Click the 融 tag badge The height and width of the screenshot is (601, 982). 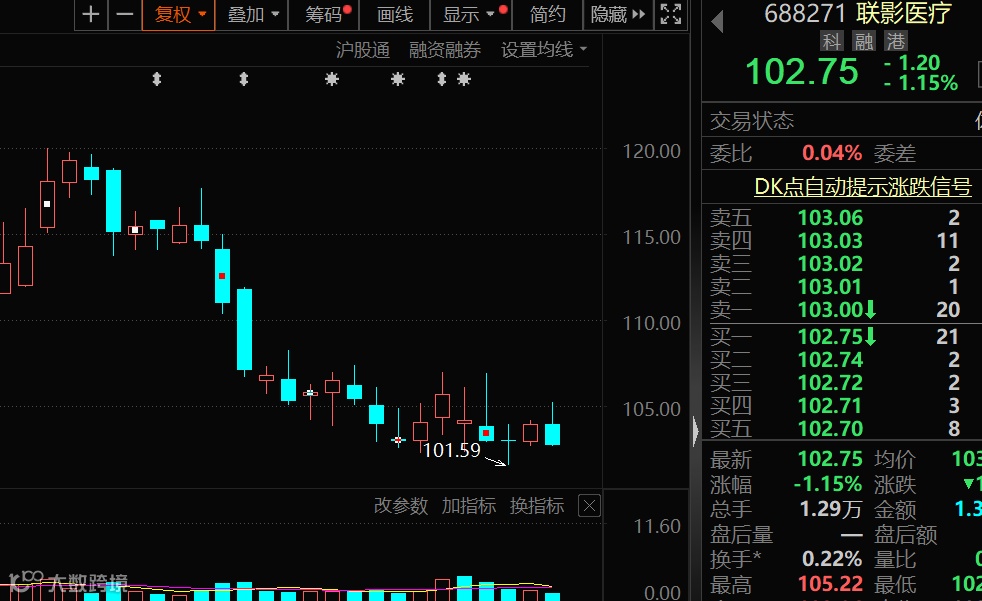coord(864,41)
